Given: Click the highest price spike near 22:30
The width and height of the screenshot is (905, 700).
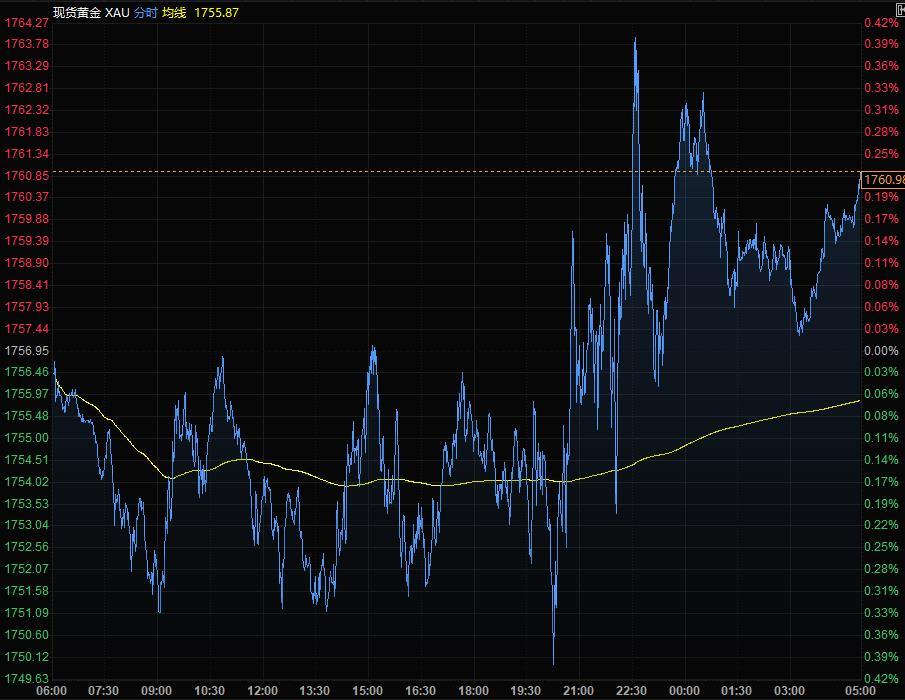Looking at the screenshot, I should pyautogui.click(x=635, y=40).
